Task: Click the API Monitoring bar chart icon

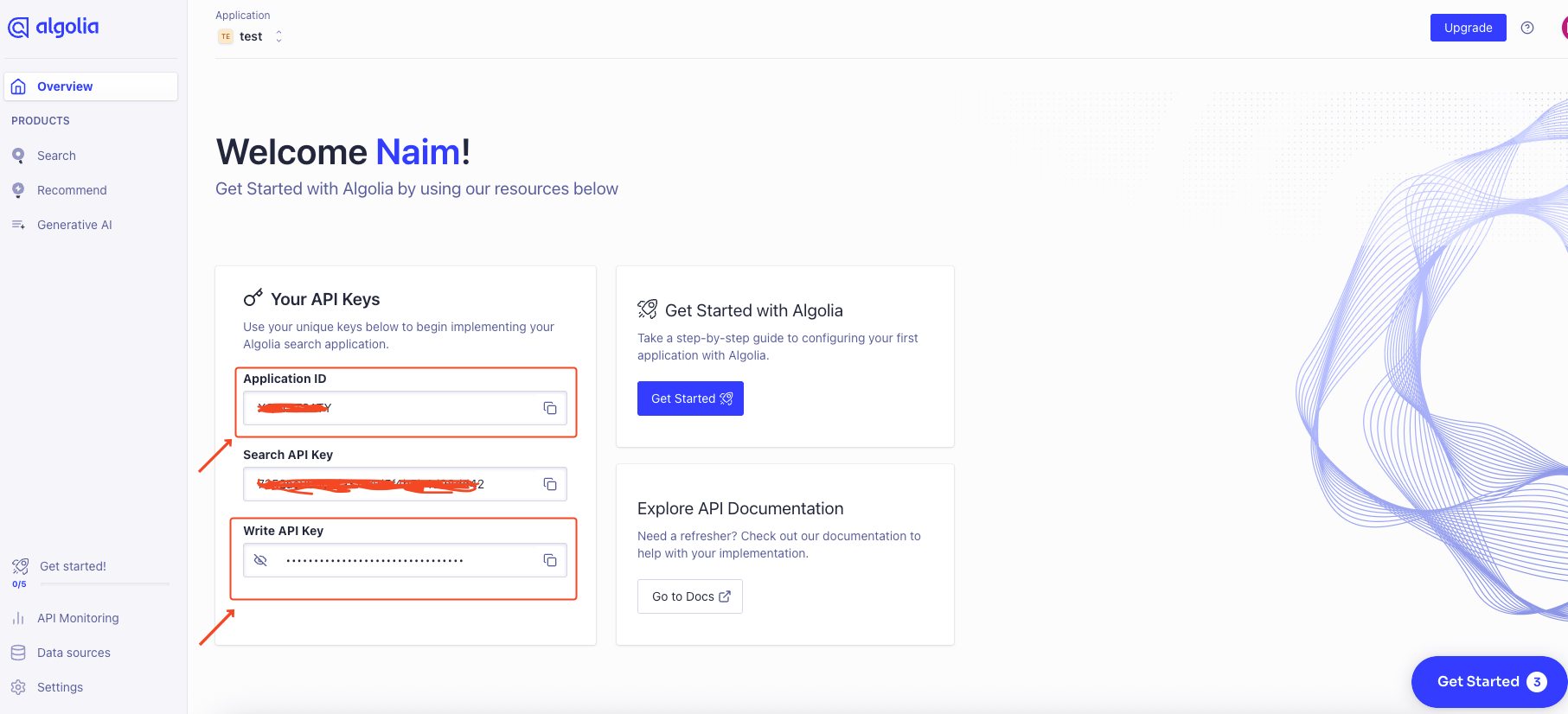Action: click(18, 618)
